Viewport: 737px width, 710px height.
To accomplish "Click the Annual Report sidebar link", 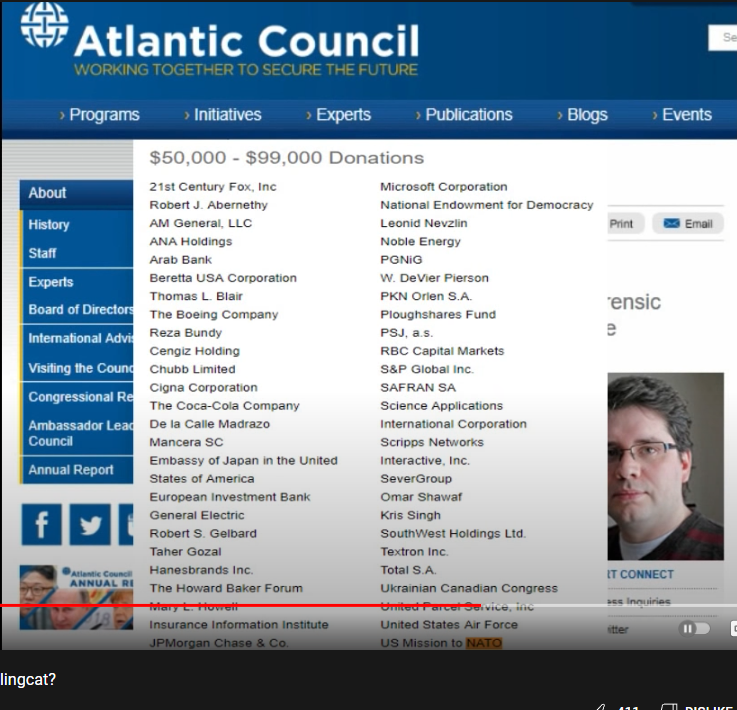I will 71,470.
